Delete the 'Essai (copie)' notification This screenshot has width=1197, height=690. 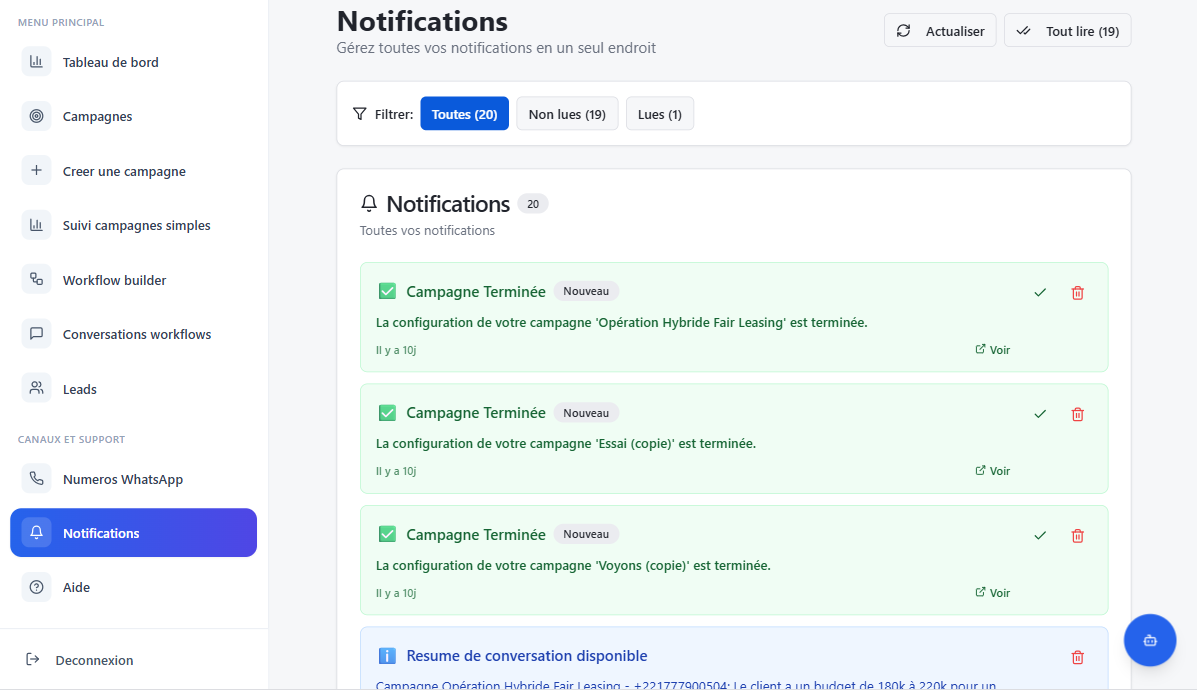coord(1077,414)
